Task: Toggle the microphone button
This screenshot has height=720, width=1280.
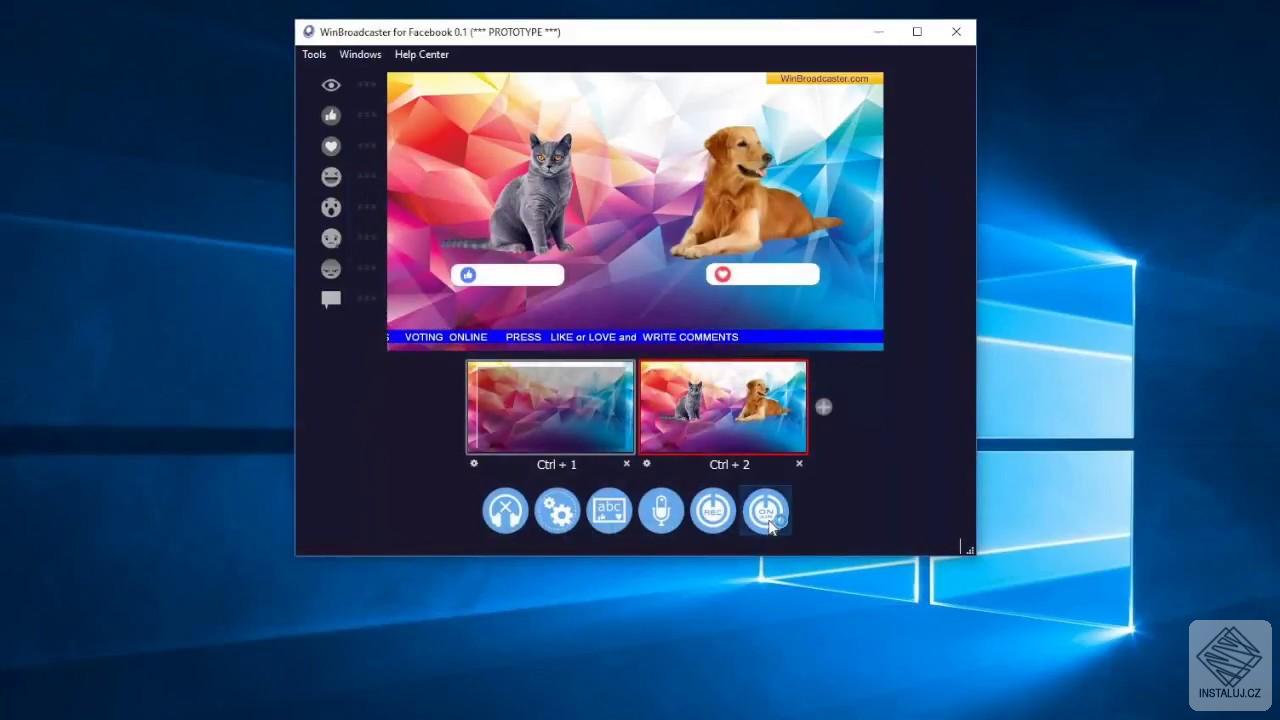Action: click(x=661, y=511)
